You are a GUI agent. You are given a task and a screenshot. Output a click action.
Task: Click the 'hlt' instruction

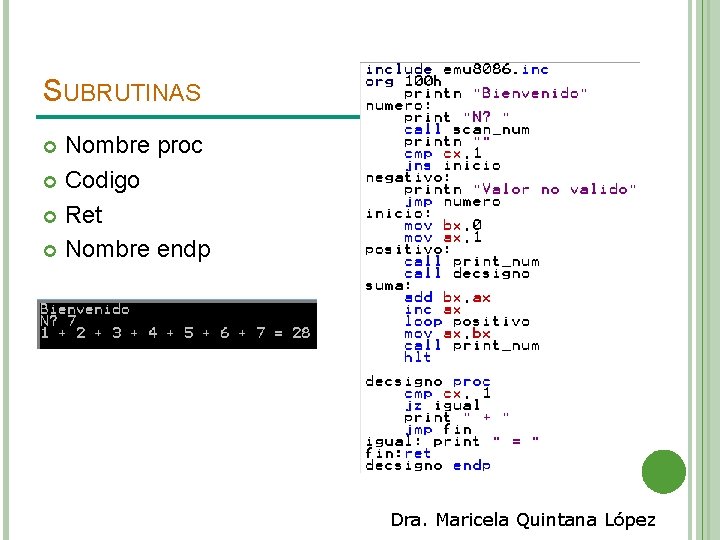click(417, 357)
